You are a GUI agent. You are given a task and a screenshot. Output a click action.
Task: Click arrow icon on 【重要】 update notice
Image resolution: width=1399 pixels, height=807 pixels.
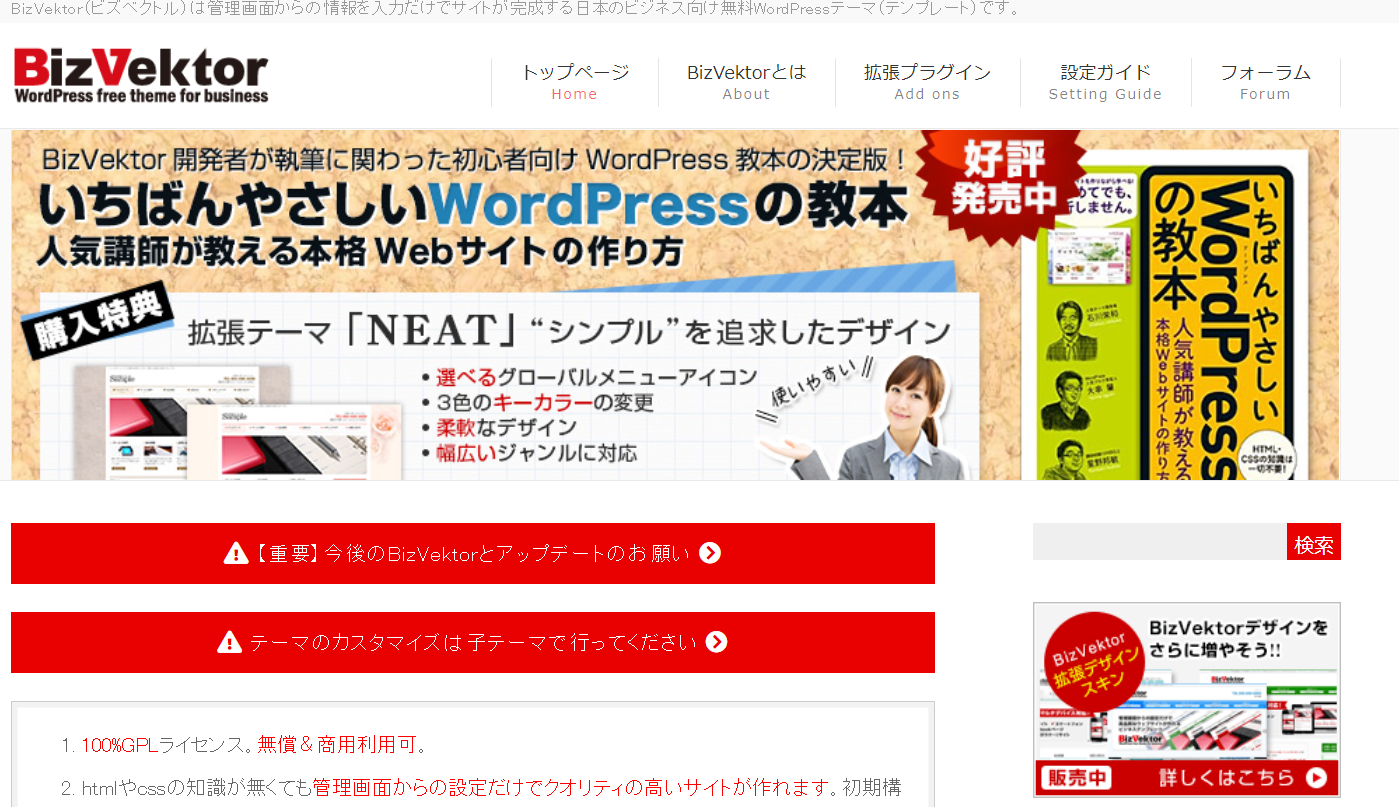click(x=710, y=553)
